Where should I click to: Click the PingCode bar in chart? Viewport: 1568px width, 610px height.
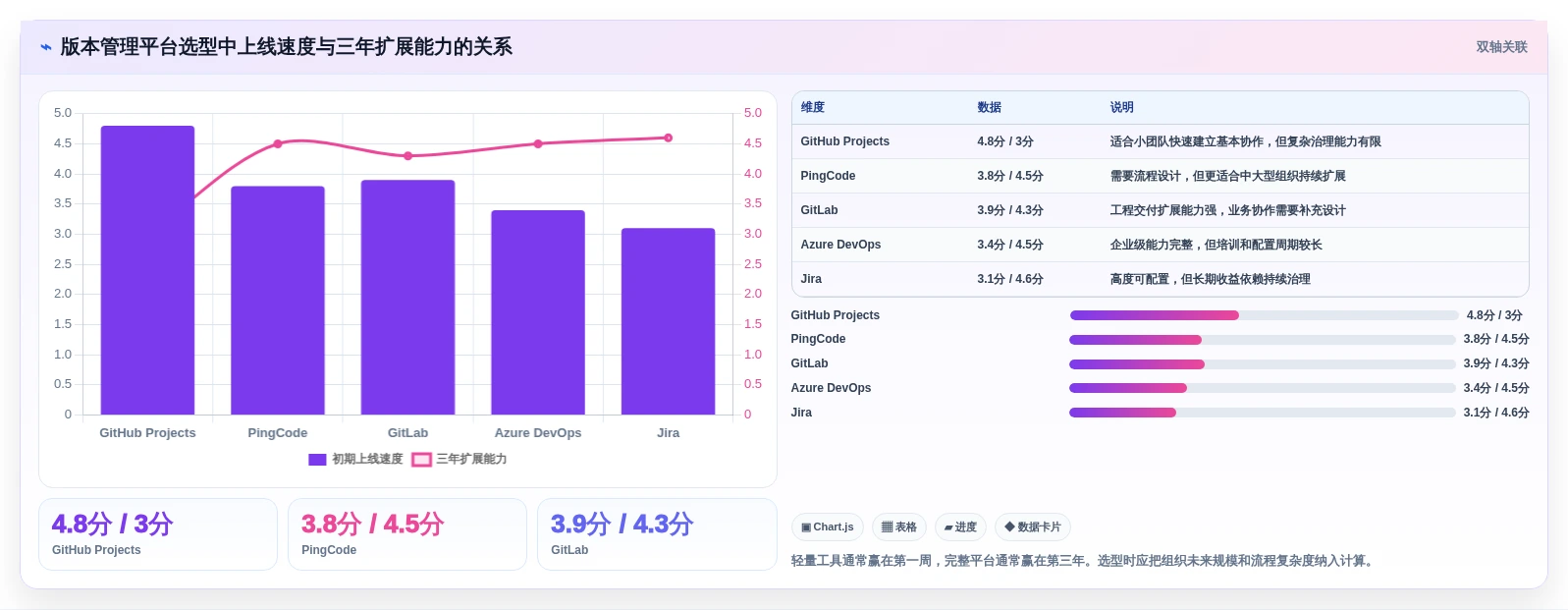278,301
